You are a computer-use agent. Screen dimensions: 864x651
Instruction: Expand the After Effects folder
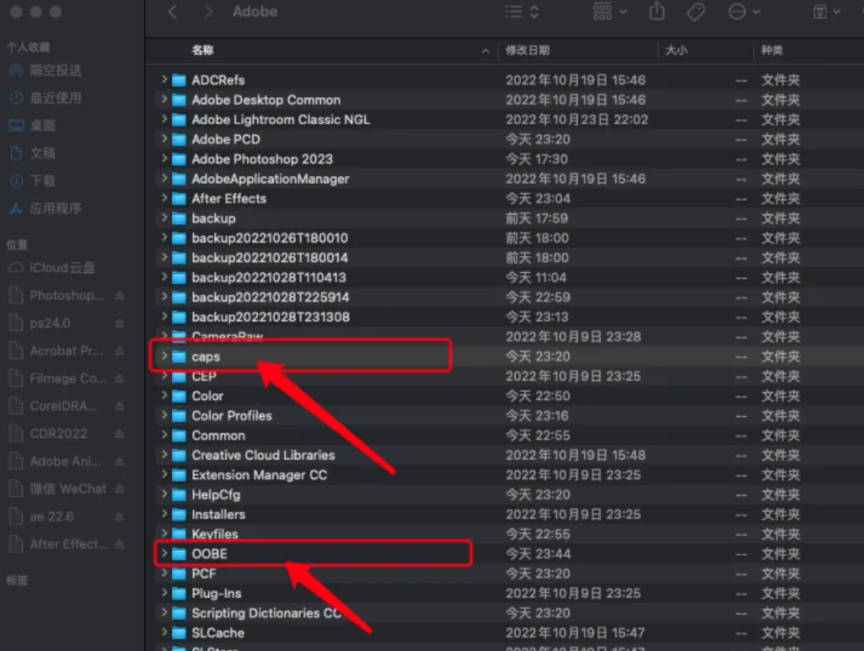tap(164, 198)
